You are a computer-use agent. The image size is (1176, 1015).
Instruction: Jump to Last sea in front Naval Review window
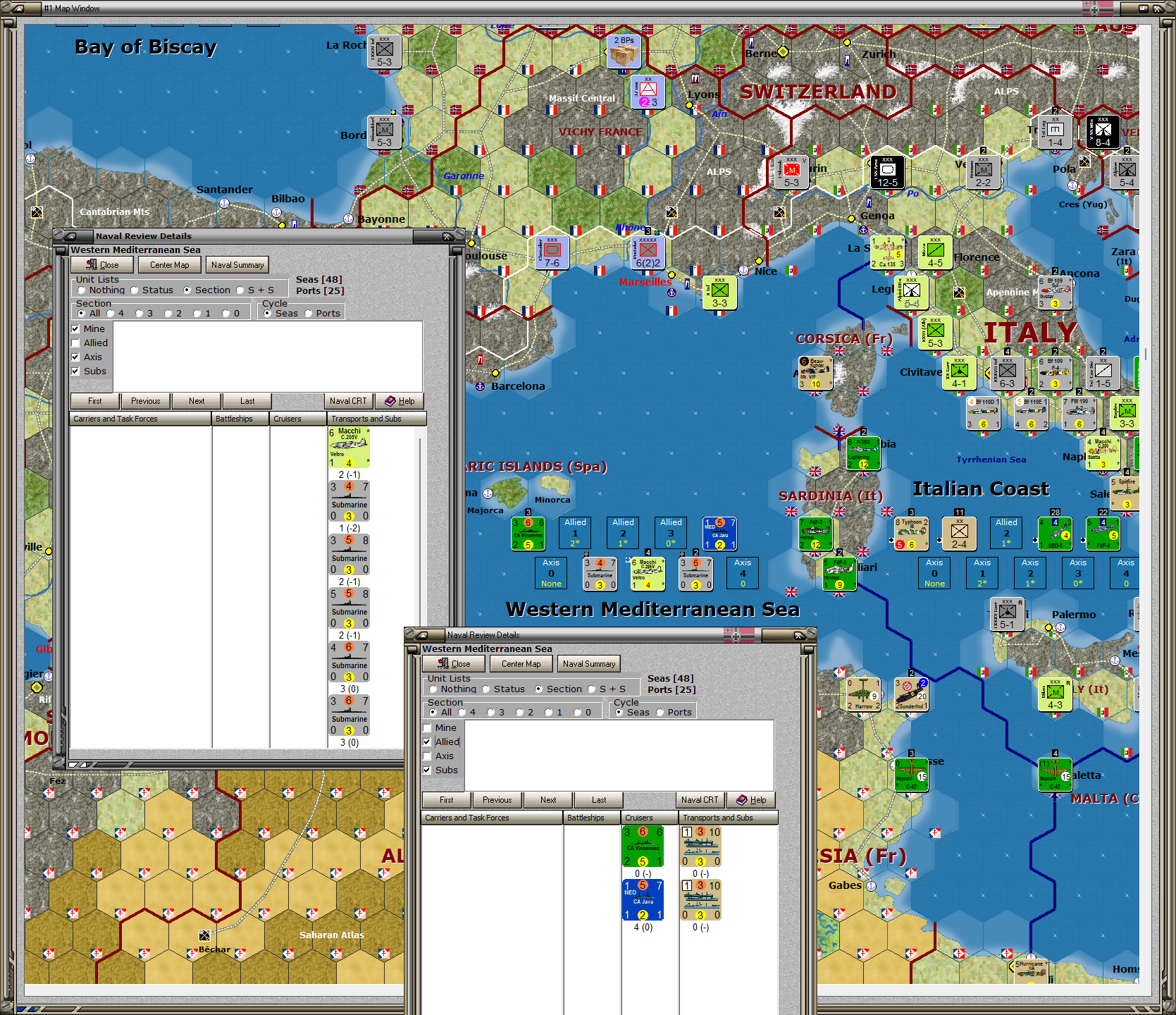coord(599,800)
